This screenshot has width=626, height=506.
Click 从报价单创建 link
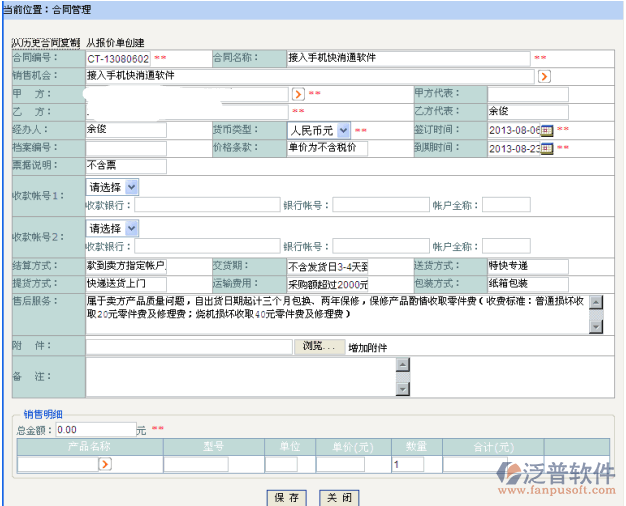click(115, 43)
